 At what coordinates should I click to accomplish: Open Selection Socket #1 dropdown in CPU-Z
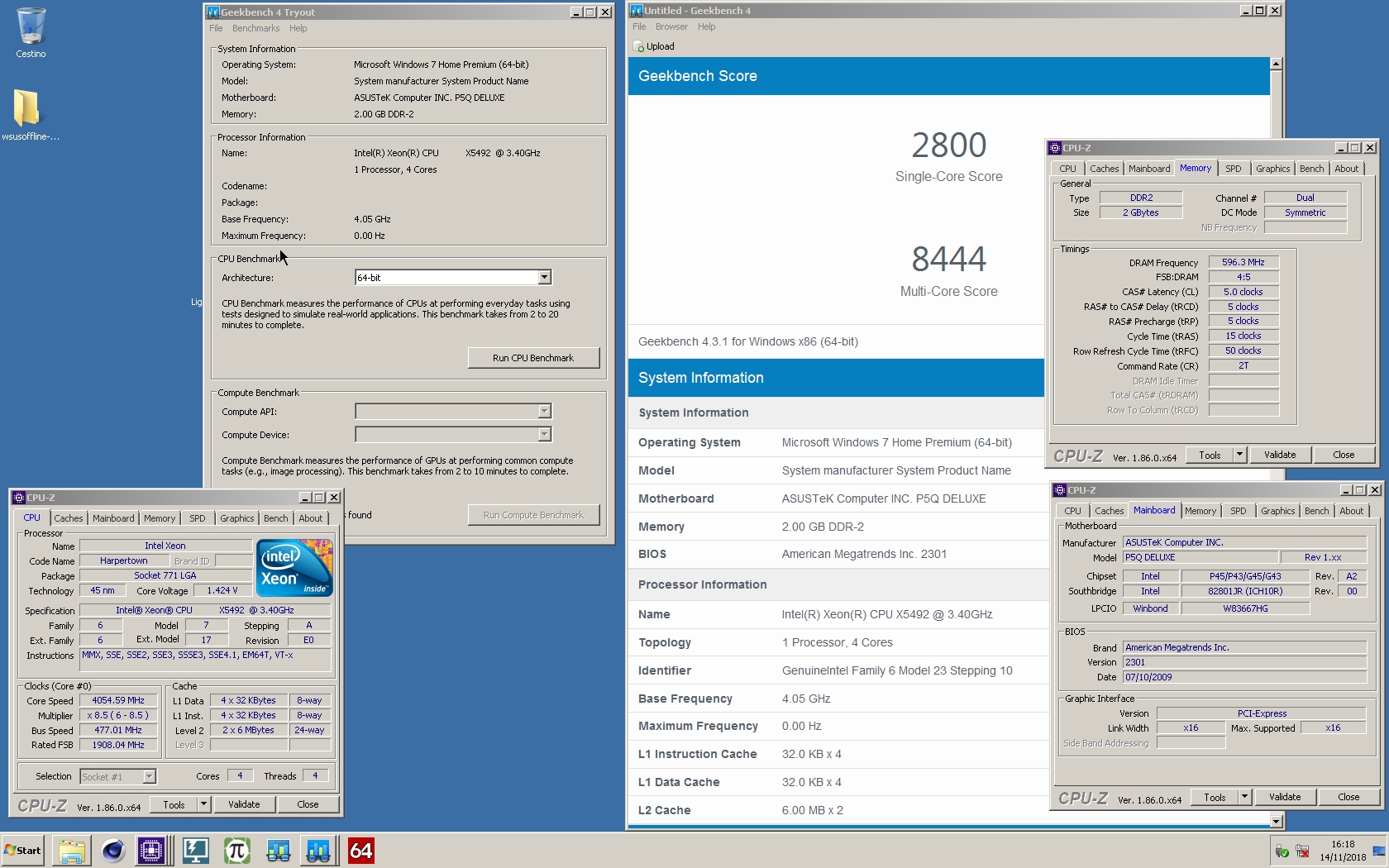coord(149,777)
